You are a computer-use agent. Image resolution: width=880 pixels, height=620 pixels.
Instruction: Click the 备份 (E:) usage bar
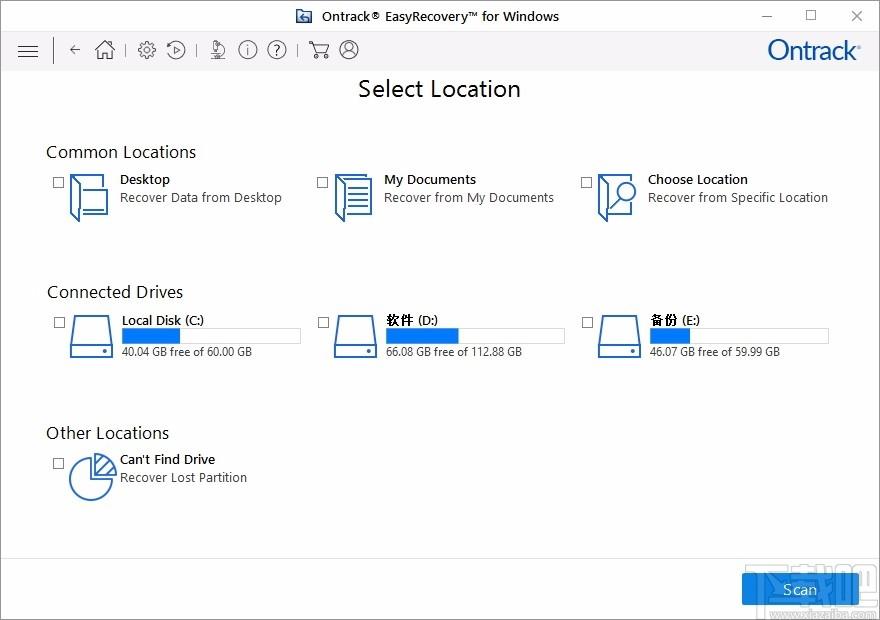tap(739, 336)
